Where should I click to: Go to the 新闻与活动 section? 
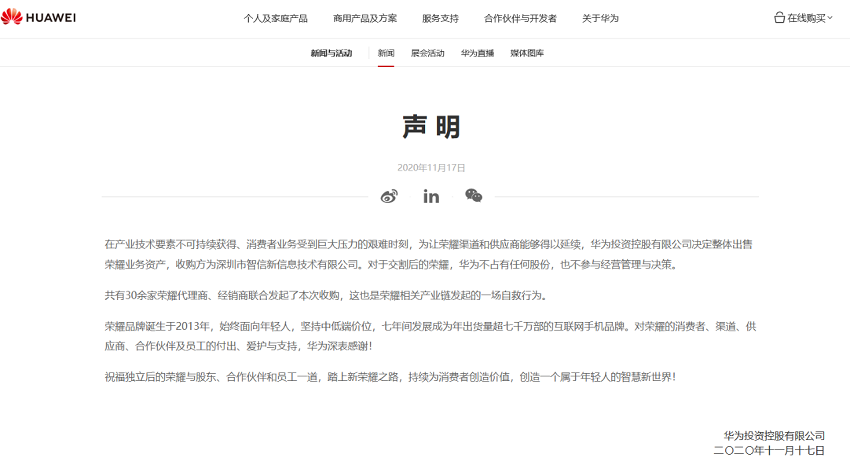pyautogui.click(x=331, y=53)
